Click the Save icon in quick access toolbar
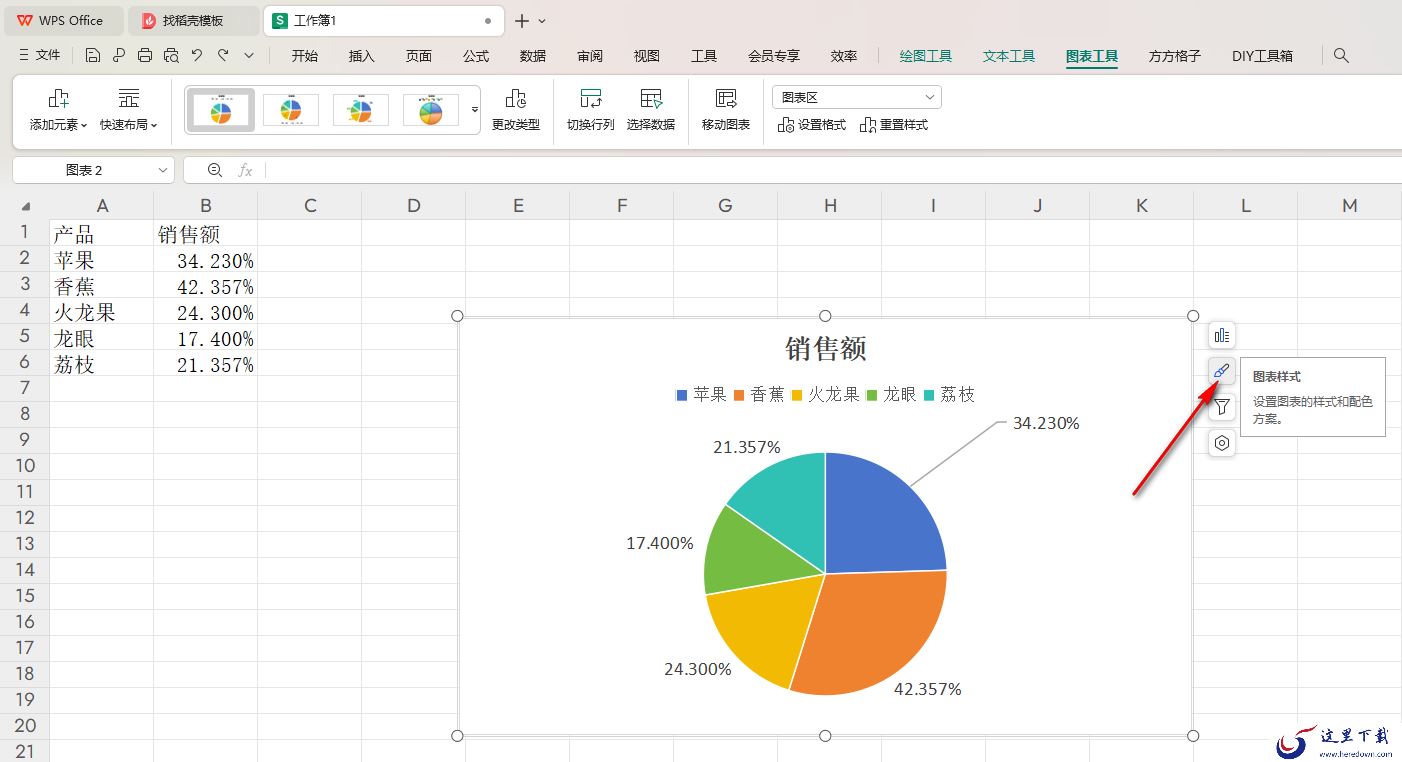The height and width of the screenshot is (762, 1402). [x=93, y=56]
